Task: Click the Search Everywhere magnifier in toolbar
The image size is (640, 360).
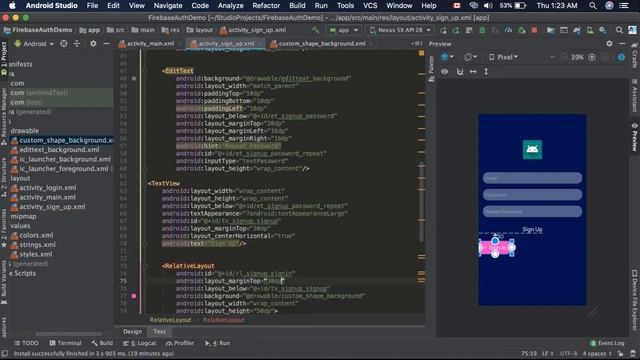Action: pyautogui.click(x=619, y=30)
